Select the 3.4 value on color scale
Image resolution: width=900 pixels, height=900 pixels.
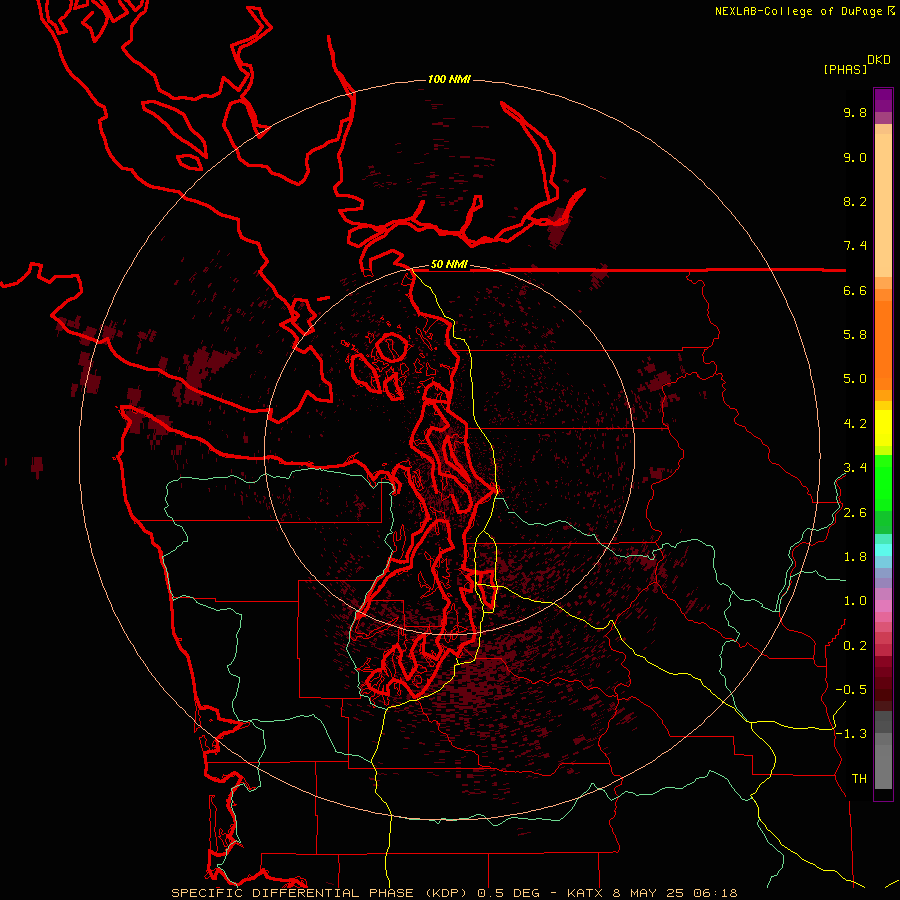(x=855, y=468)
